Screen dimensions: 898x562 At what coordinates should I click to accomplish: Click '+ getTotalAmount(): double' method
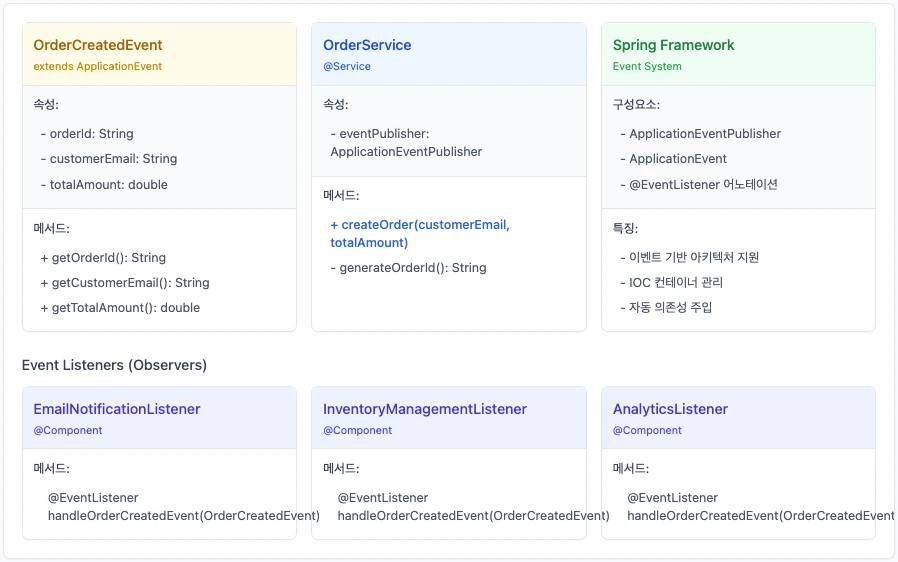click(120, 308)
